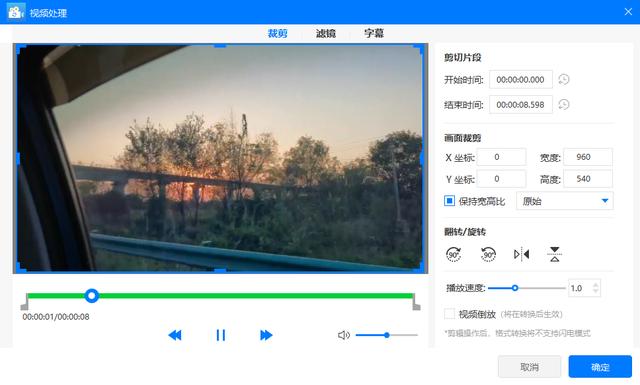Click the 高度 input showing 540

point(588,179)
